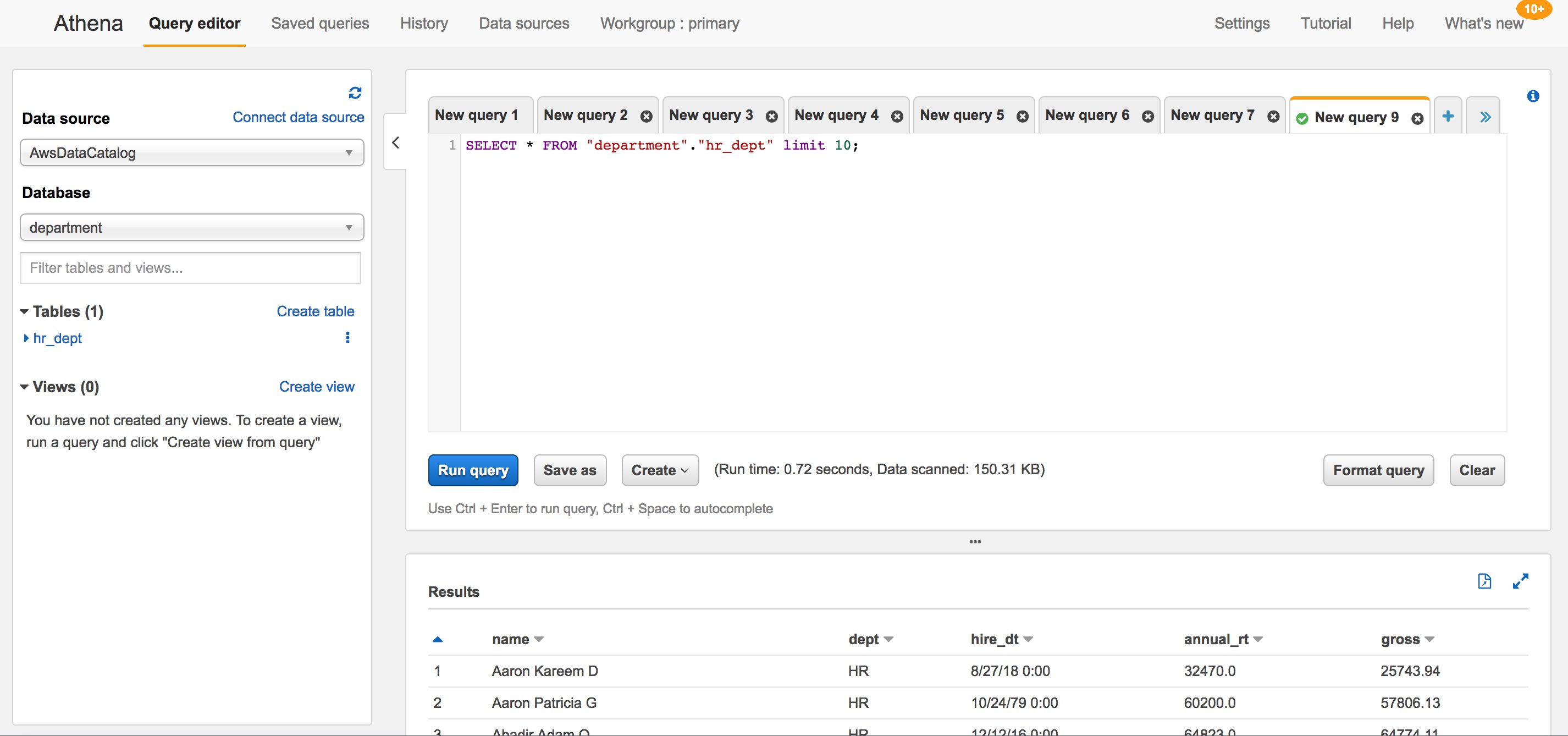The width and height of the screenshot is (1568, 736).
Task: Click the success checkmark on New query 9
Action: coord(1302,117)
